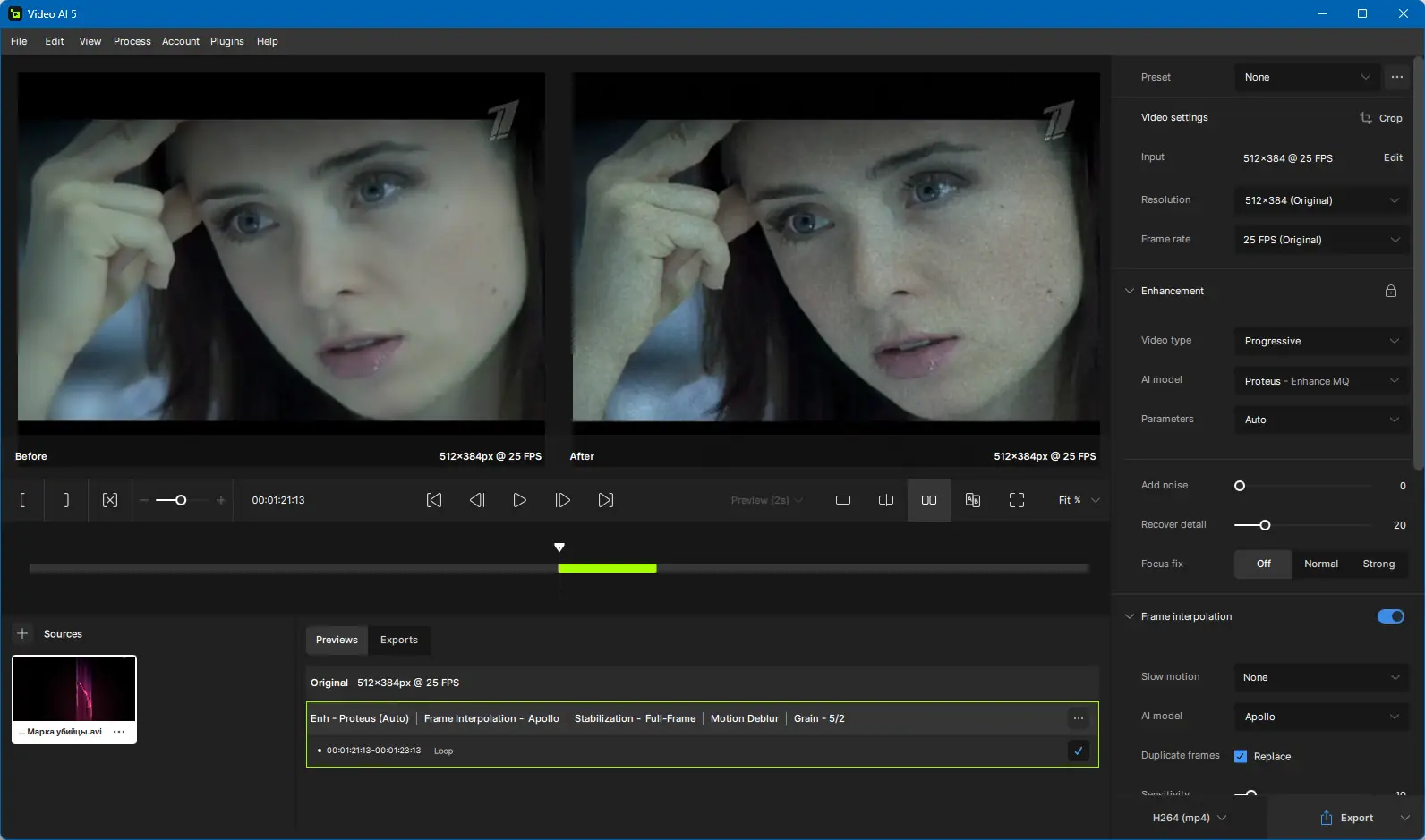Open the Edit menu
Screen dimensions: 1425x840
55,41
